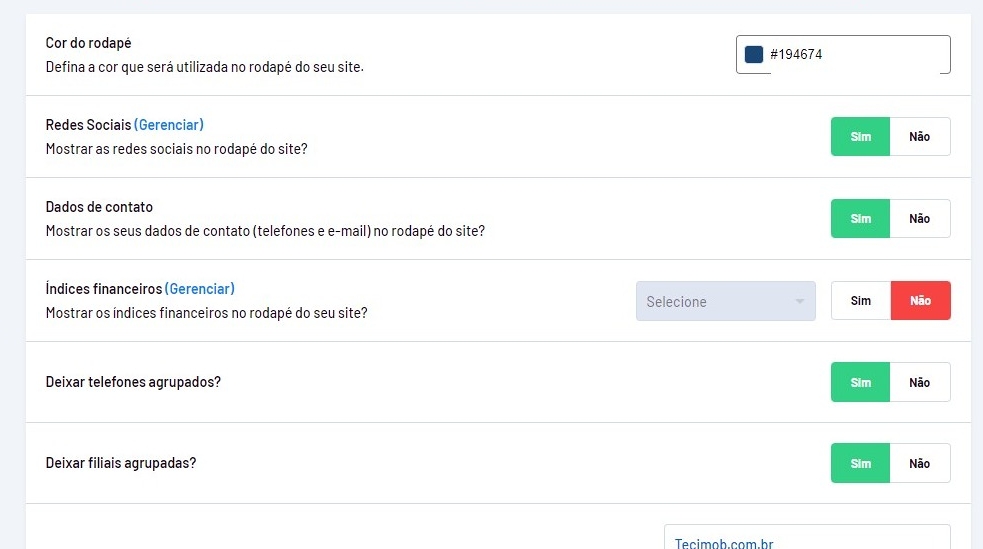Click the #194674 hex color input field

point(855,55)
